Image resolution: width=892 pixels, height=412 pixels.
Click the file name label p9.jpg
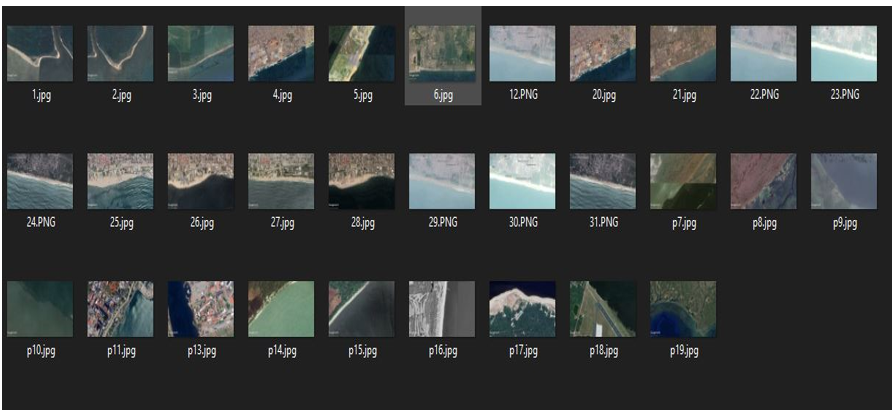(x=844, y=223)
